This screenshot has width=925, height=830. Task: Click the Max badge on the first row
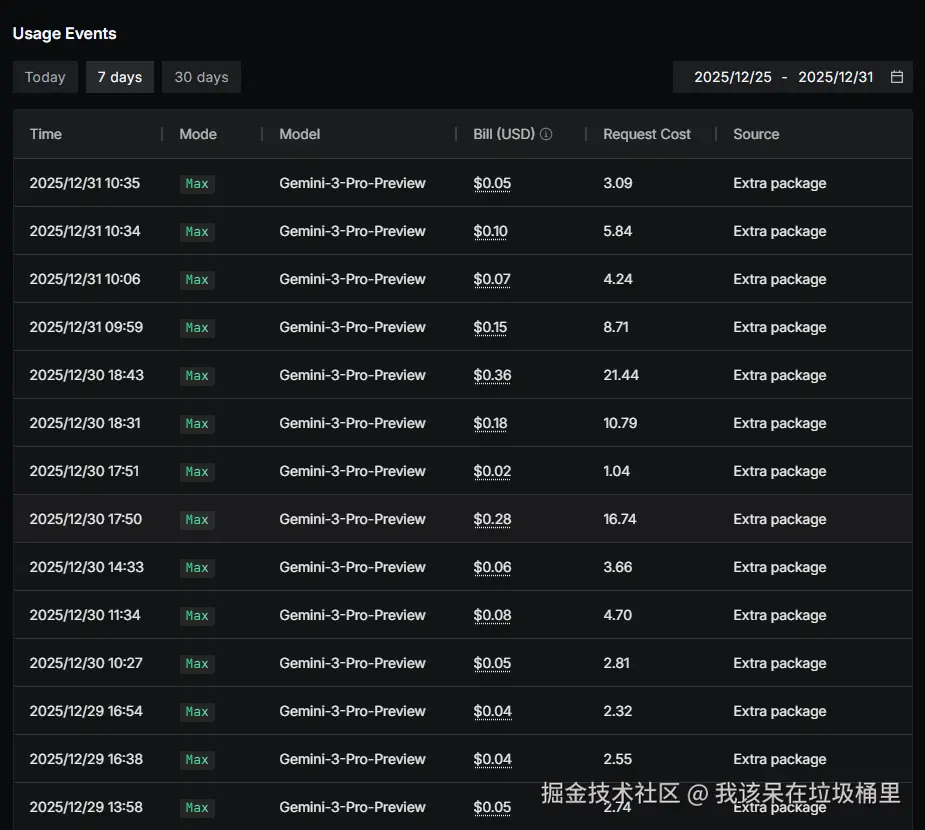pos(197,184)
